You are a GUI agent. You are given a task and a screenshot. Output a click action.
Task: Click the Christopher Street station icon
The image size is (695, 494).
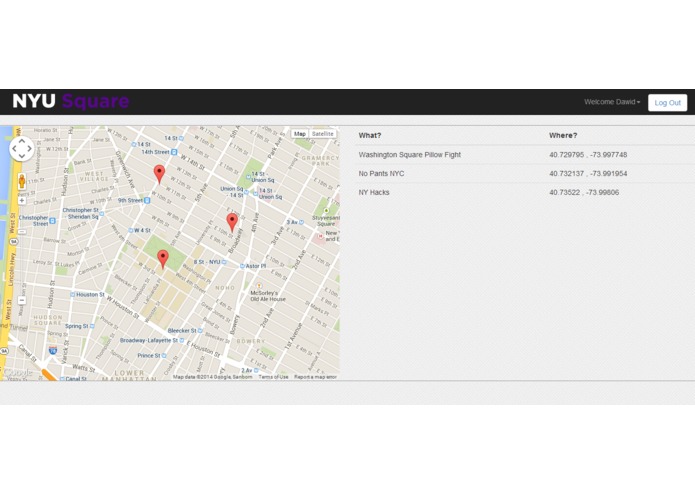(52, 221)
